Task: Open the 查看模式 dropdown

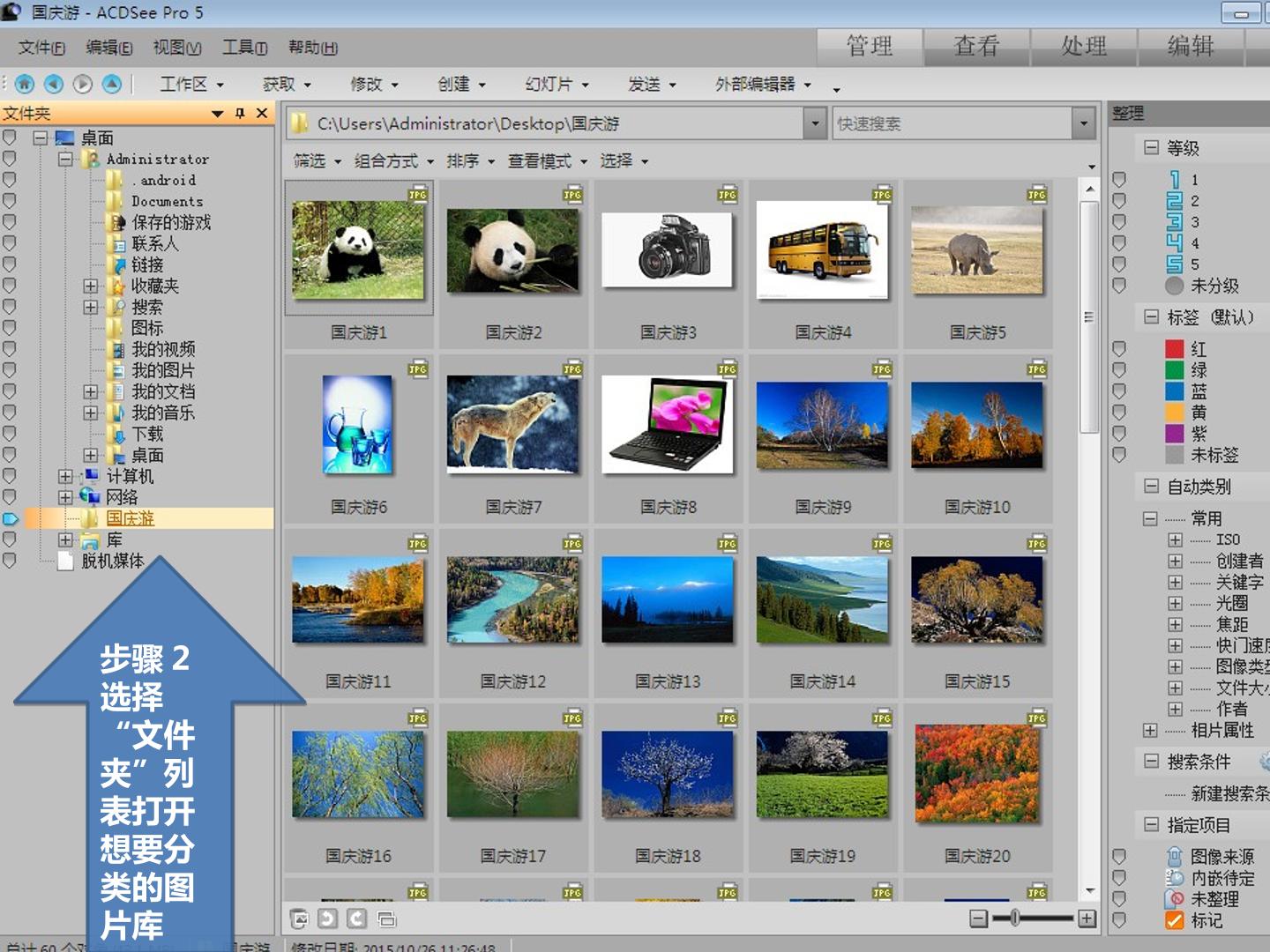Action: tap(547, 160)
